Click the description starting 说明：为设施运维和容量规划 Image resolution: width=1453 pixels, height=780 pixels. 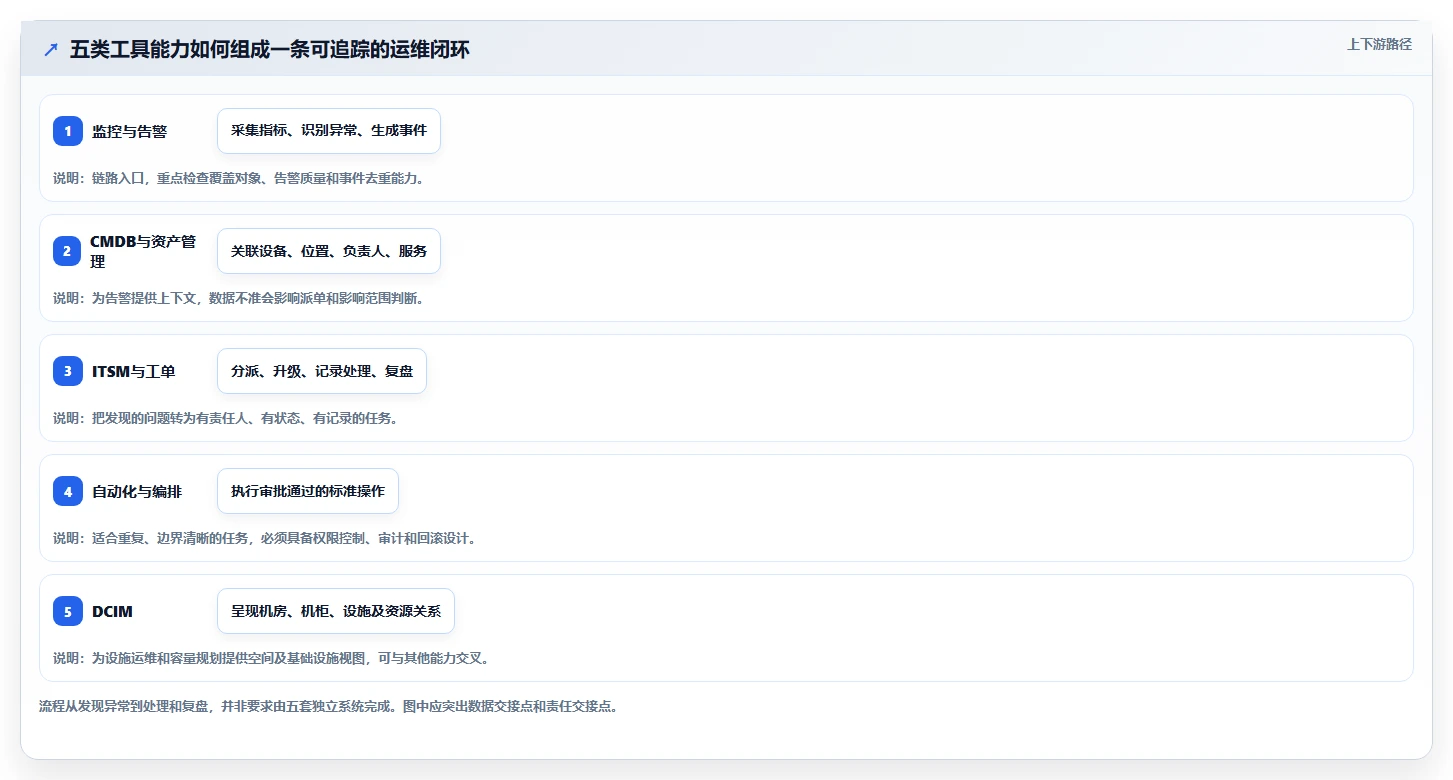271,658
